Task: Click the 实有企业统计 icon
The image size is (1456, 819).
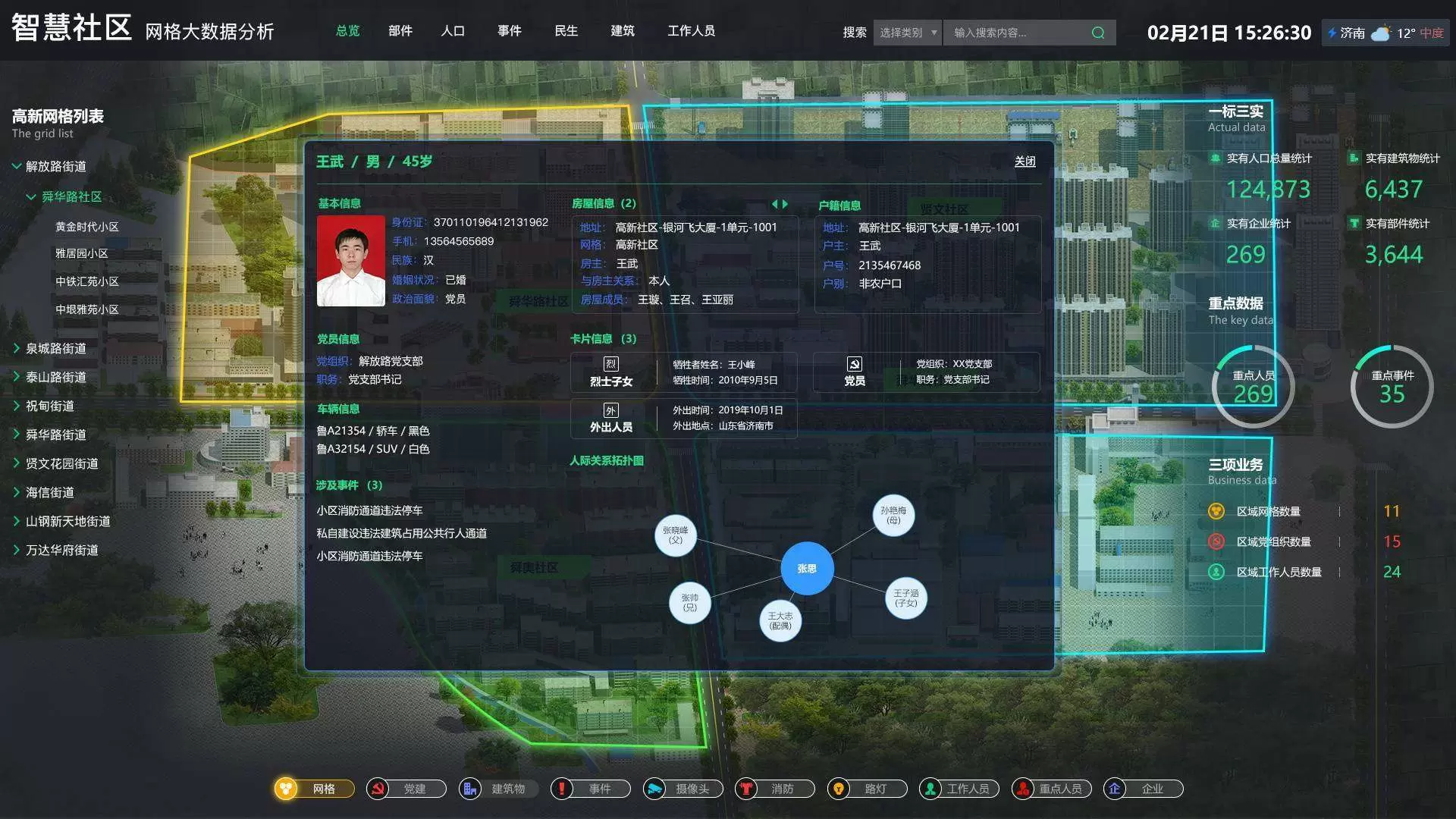Action: [1215, 224]
